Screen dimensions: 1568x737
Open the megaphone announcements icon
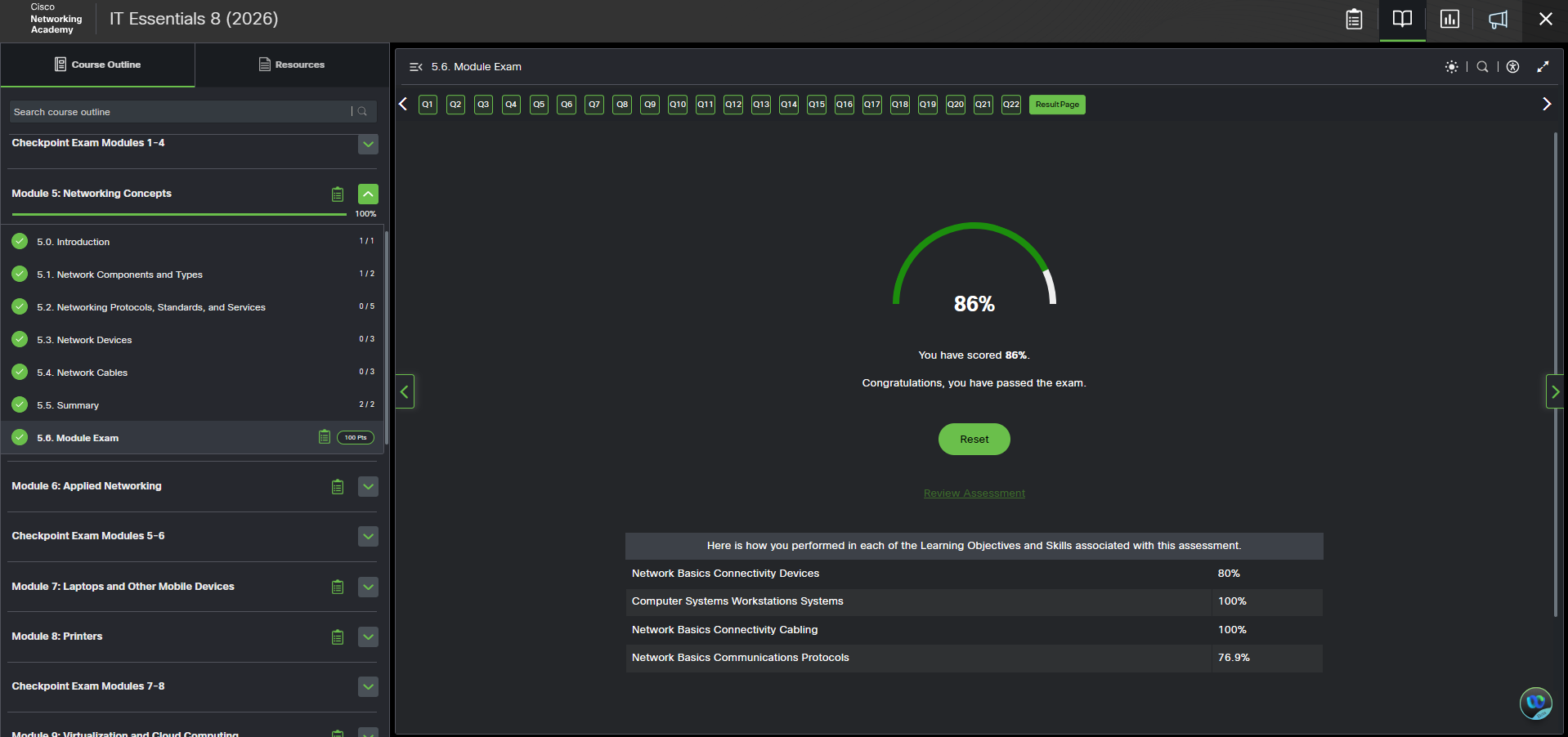click(1498, 20)
